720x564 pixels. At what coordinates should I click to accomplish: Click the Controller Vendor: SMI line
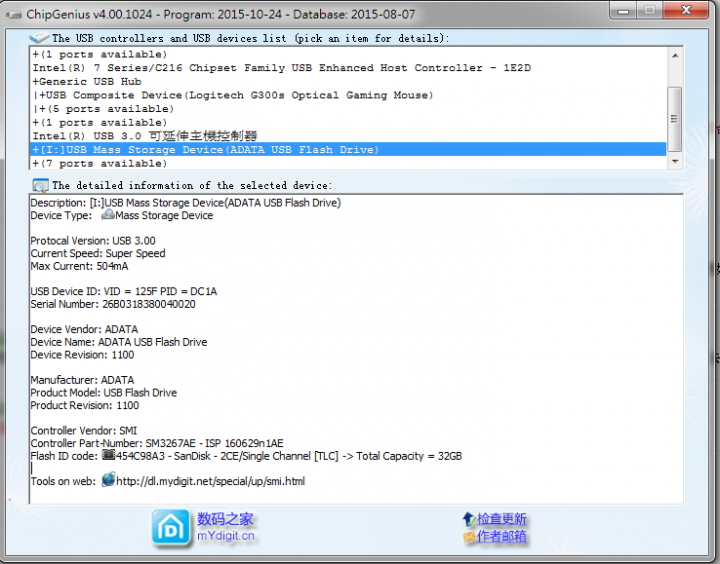[x=84, y=430]
